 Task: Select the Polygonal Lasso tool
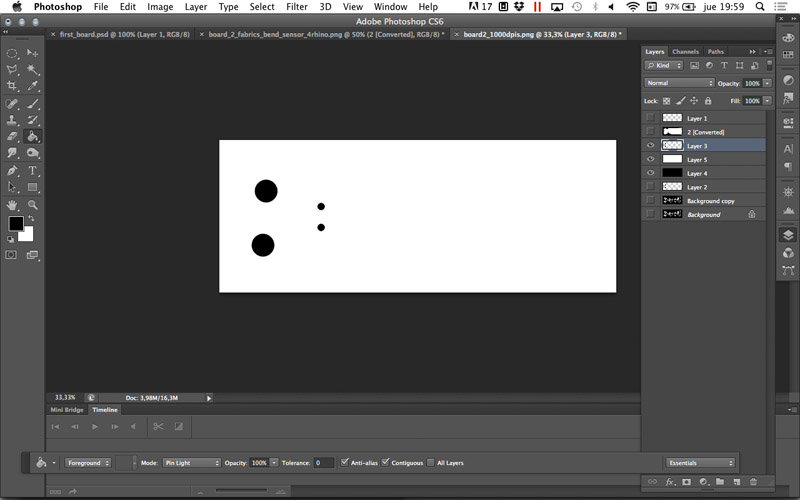coord(12,69)
